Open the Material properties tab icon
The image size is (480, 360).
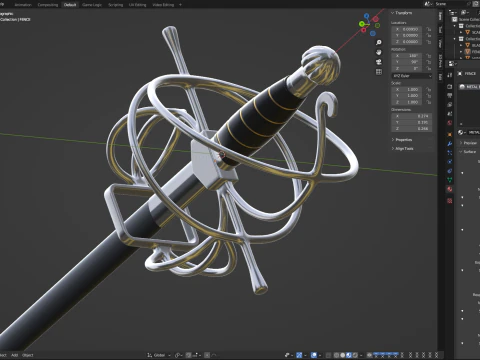450,189
